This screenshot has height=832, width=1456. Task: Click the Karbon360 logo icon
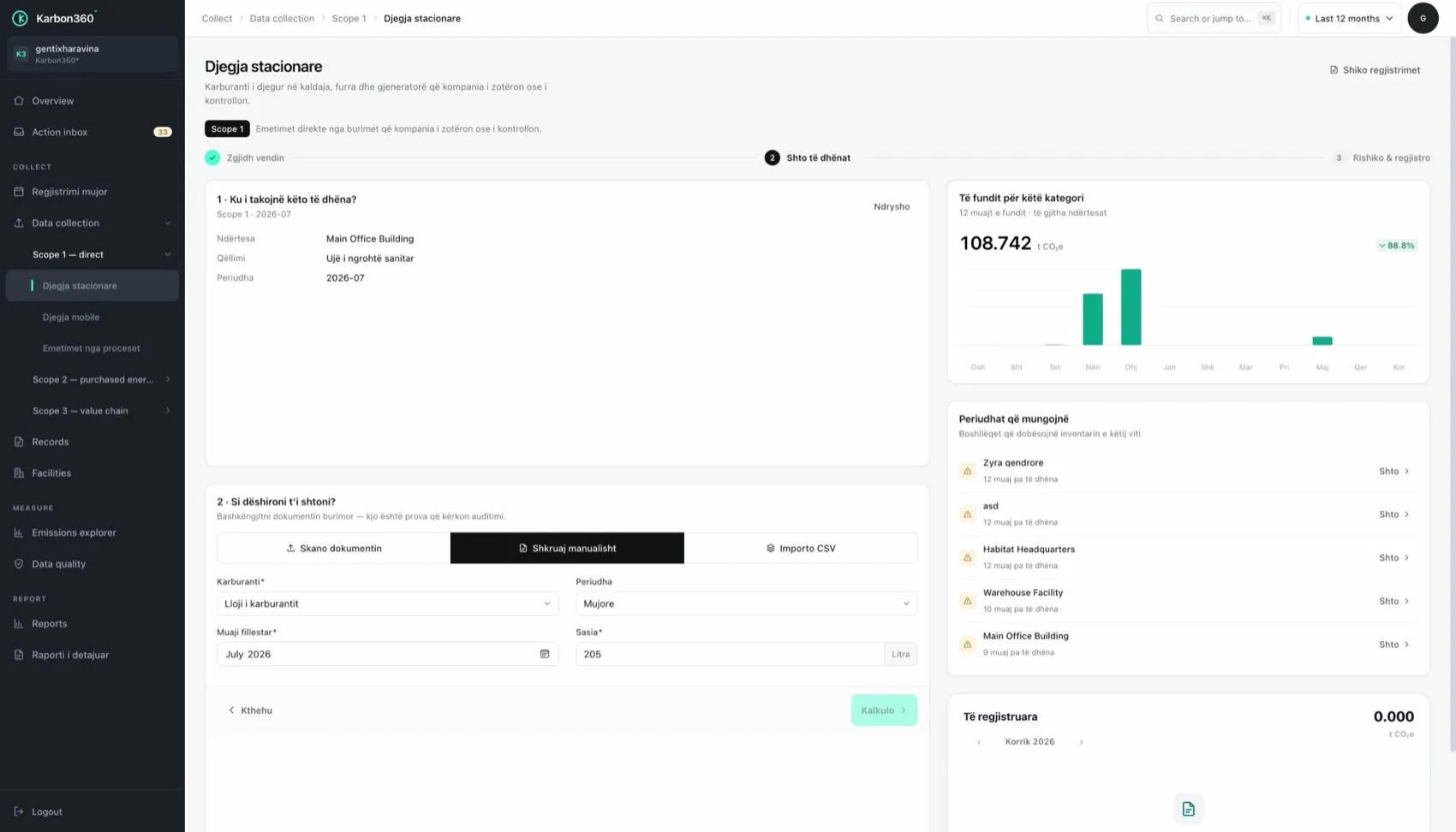pyautogui.click(x=20, y=18)
